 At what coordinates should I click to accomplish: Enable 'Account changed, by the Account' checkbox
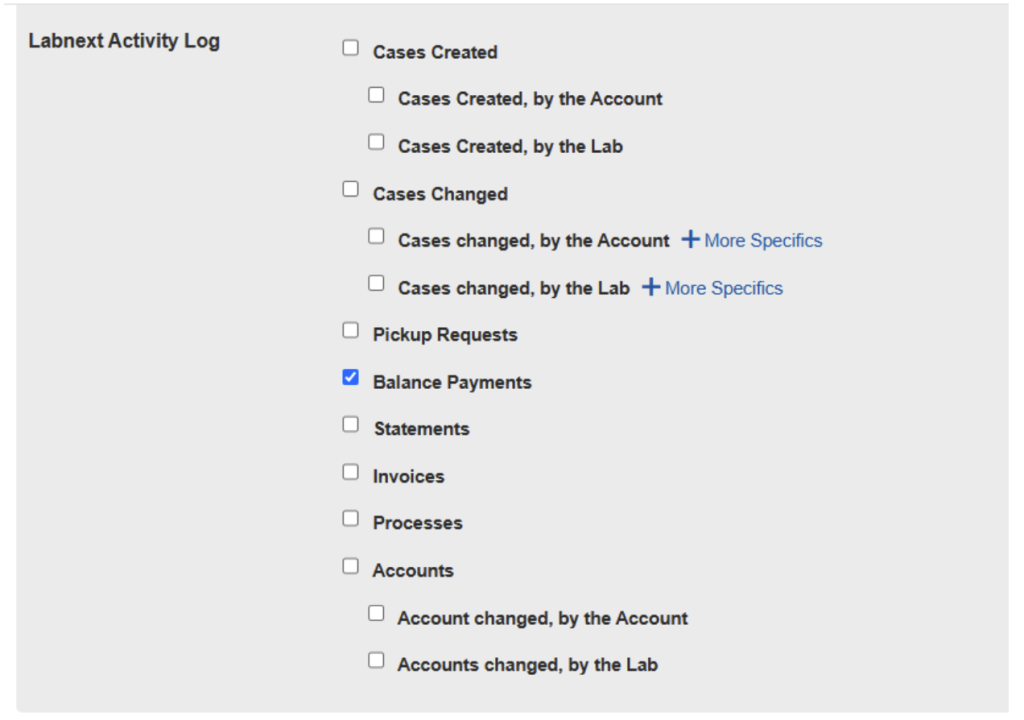(376, 613)
